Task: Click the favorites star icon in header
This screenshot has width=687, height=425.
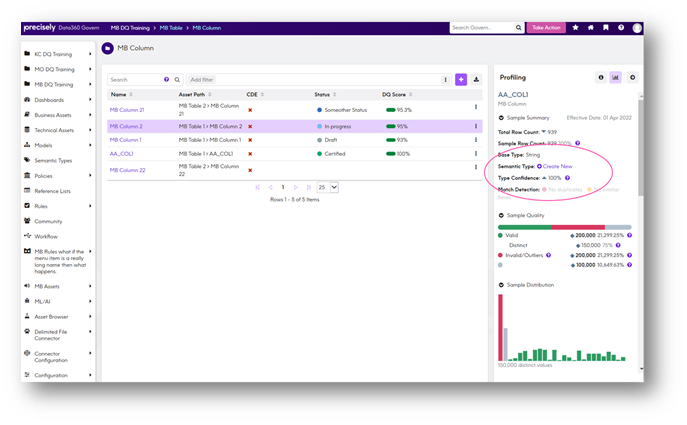Action: coord(575,28)
